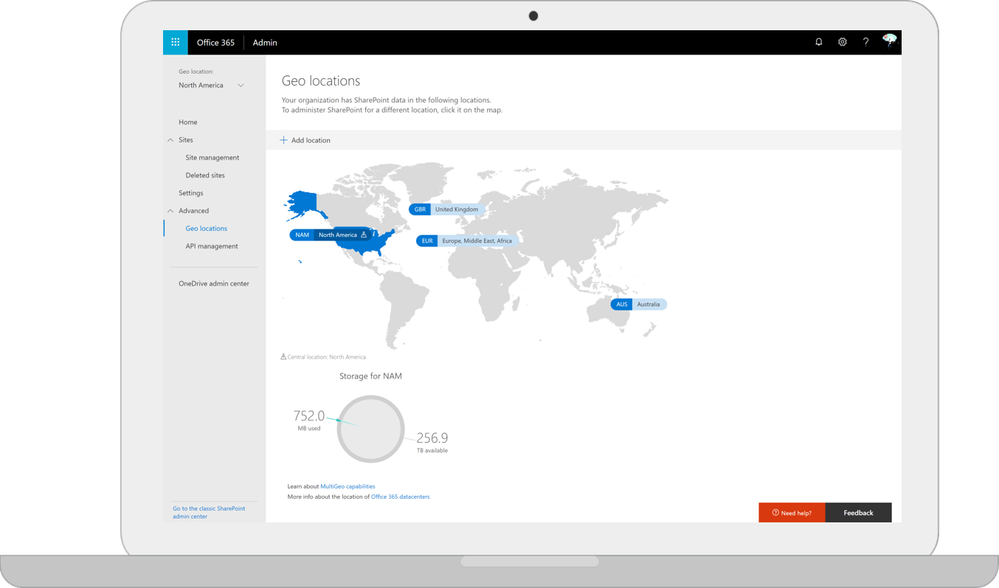Screen dimensions: 999x588
Task: Click the Central location: North America caption
Action: click(324, 357)
